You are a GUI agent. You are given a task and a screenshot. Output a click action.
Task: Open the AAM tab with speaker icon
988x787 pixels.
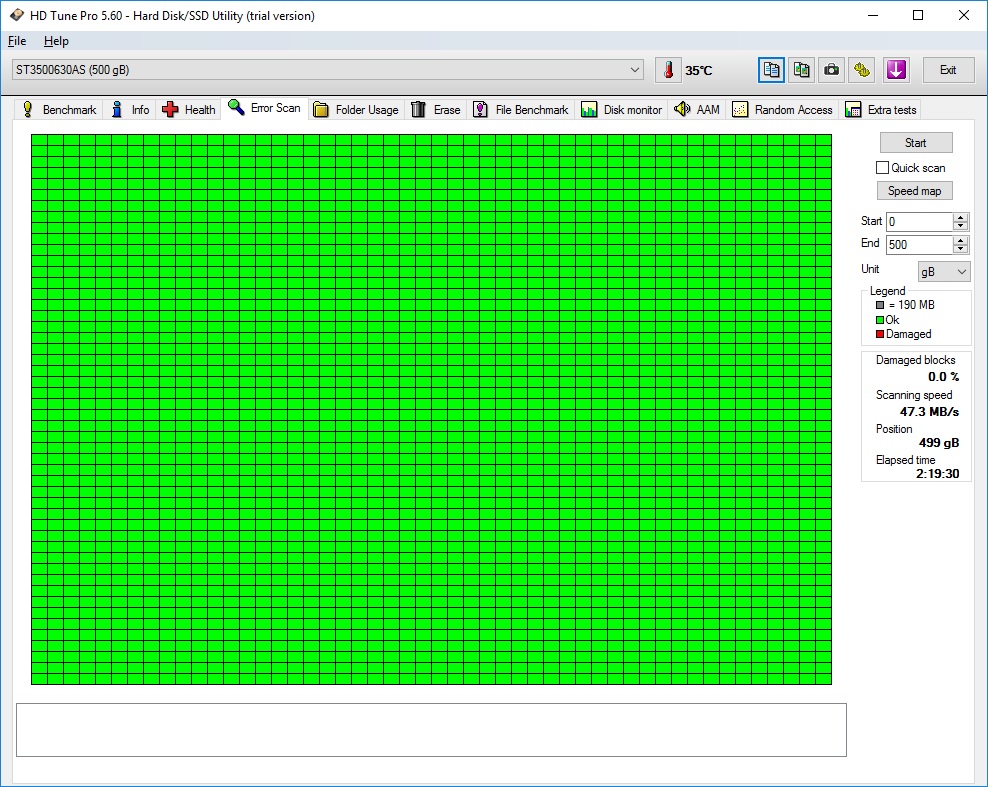(696, 110)
